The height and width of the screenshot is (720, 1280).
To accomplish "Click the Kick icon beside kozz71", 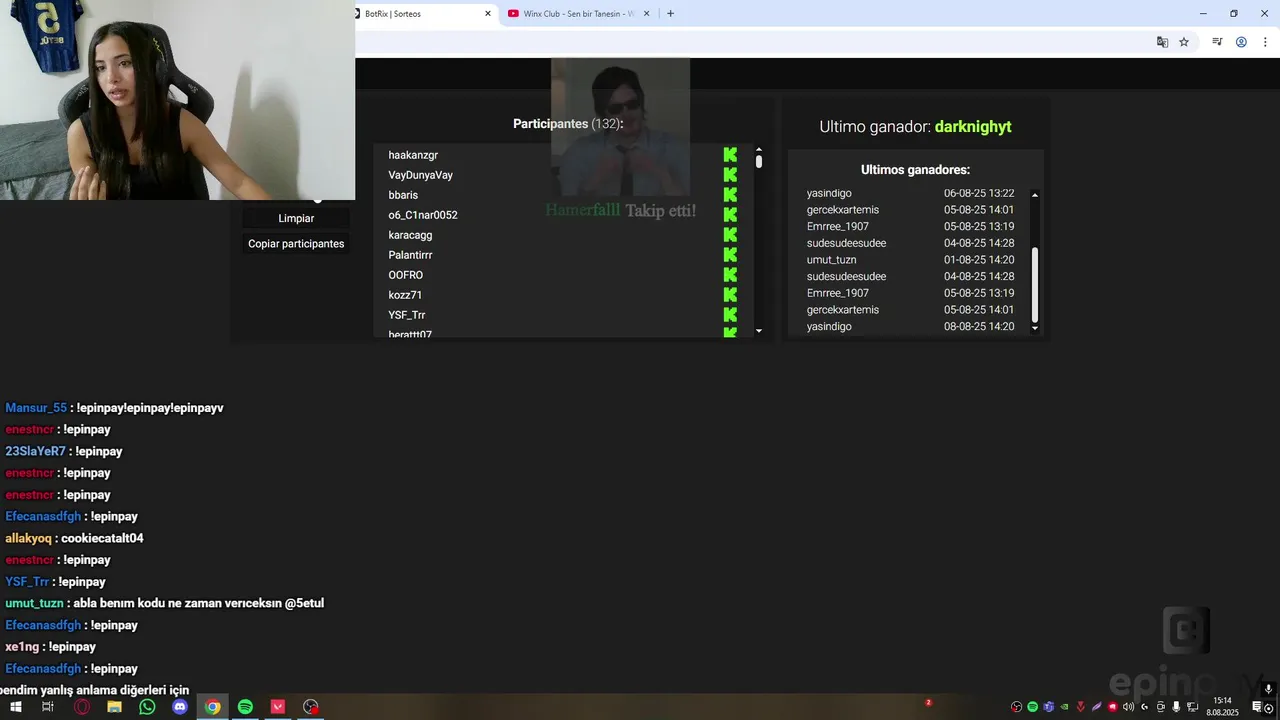I will pyautogui.click(x=730, y=295).
